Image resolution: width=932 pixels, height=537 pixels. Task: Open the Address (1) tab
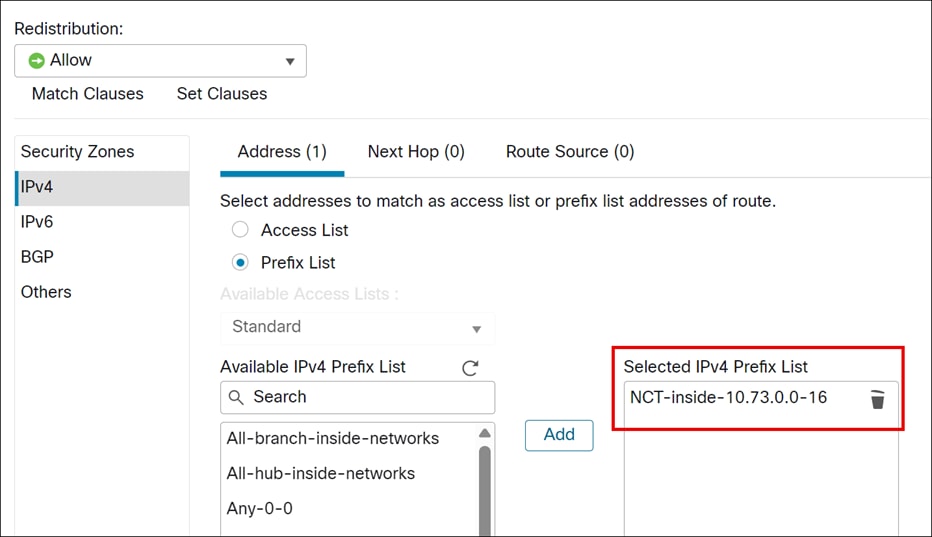pos(282,152)
